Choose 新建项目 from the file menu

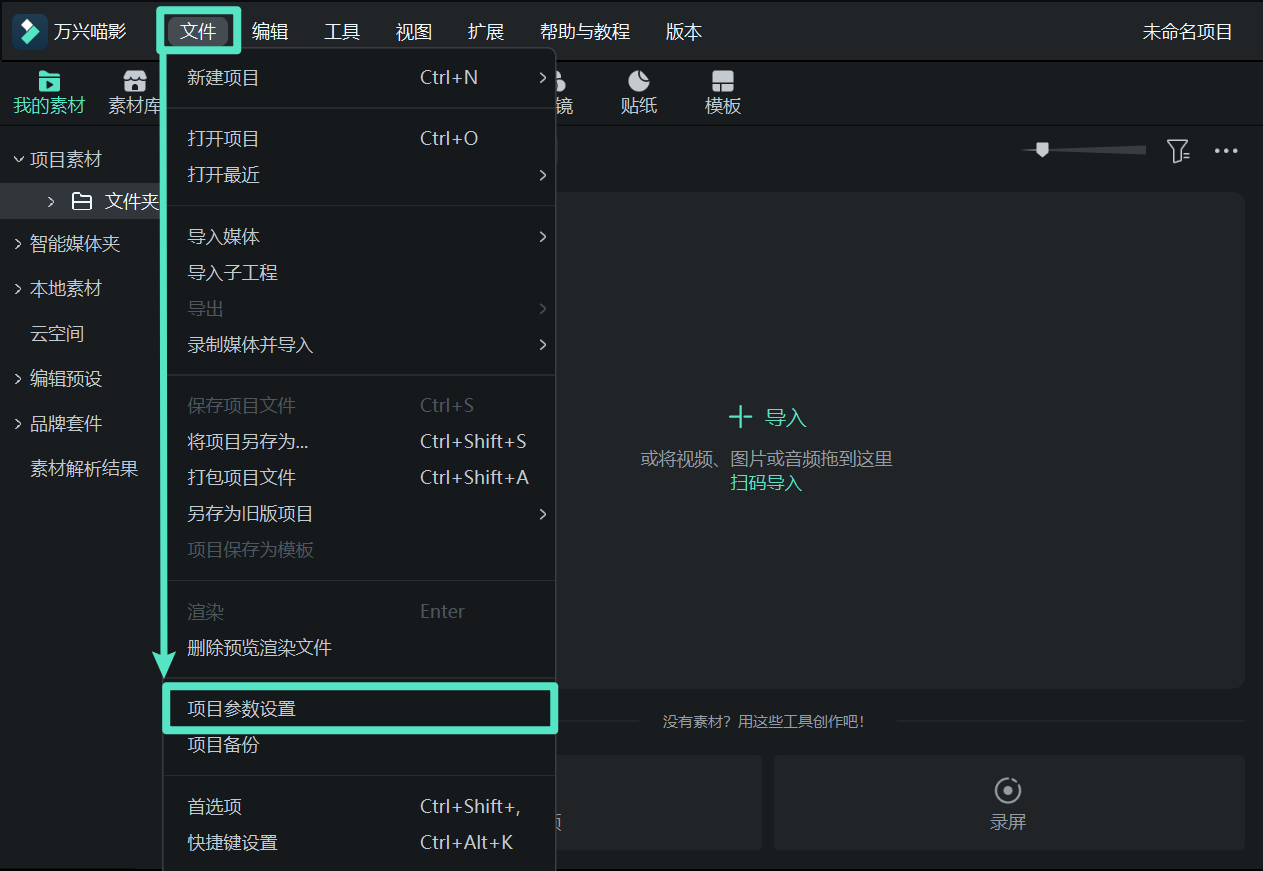click(359, 78)
